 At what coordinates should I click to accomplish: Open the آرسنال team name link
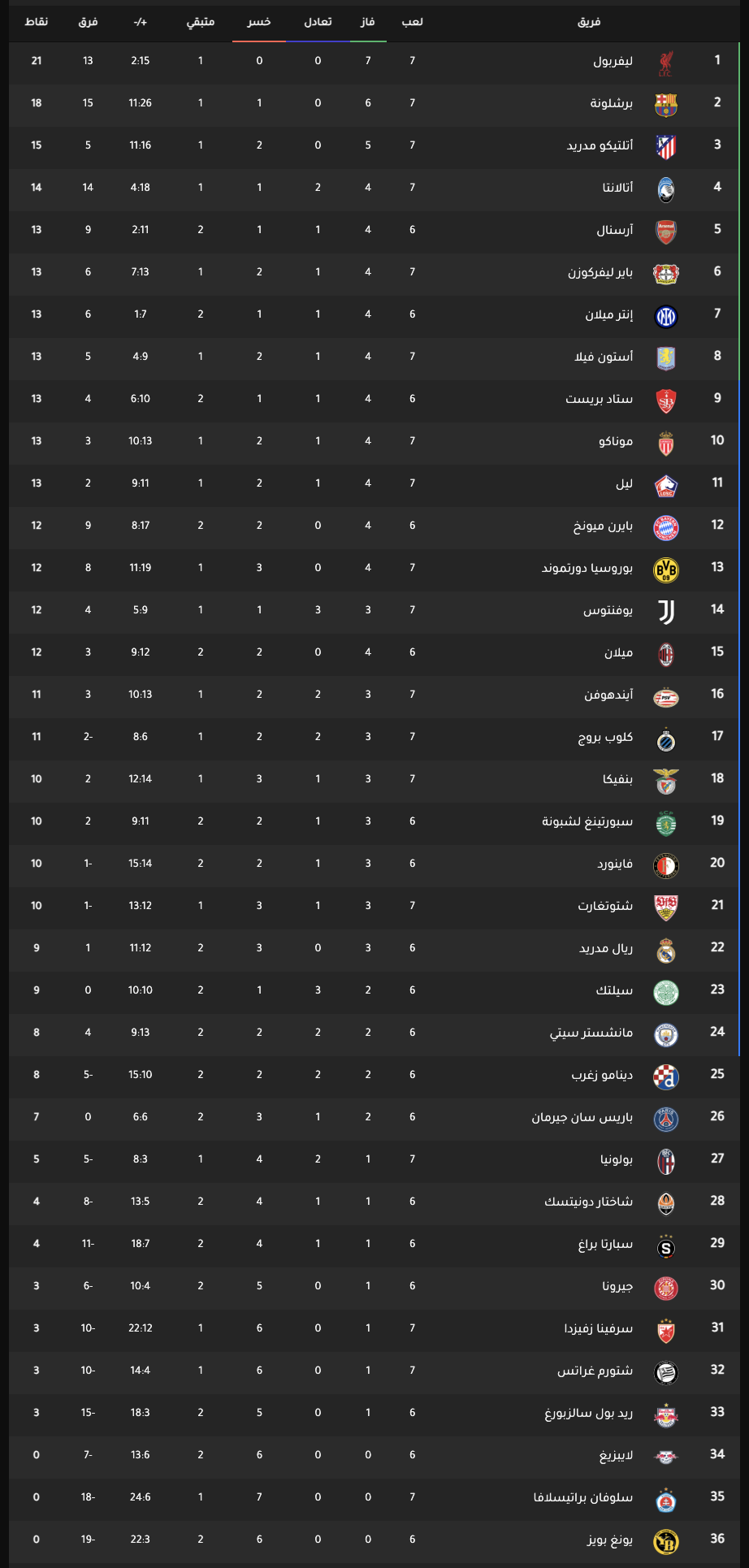pos(614,230)
